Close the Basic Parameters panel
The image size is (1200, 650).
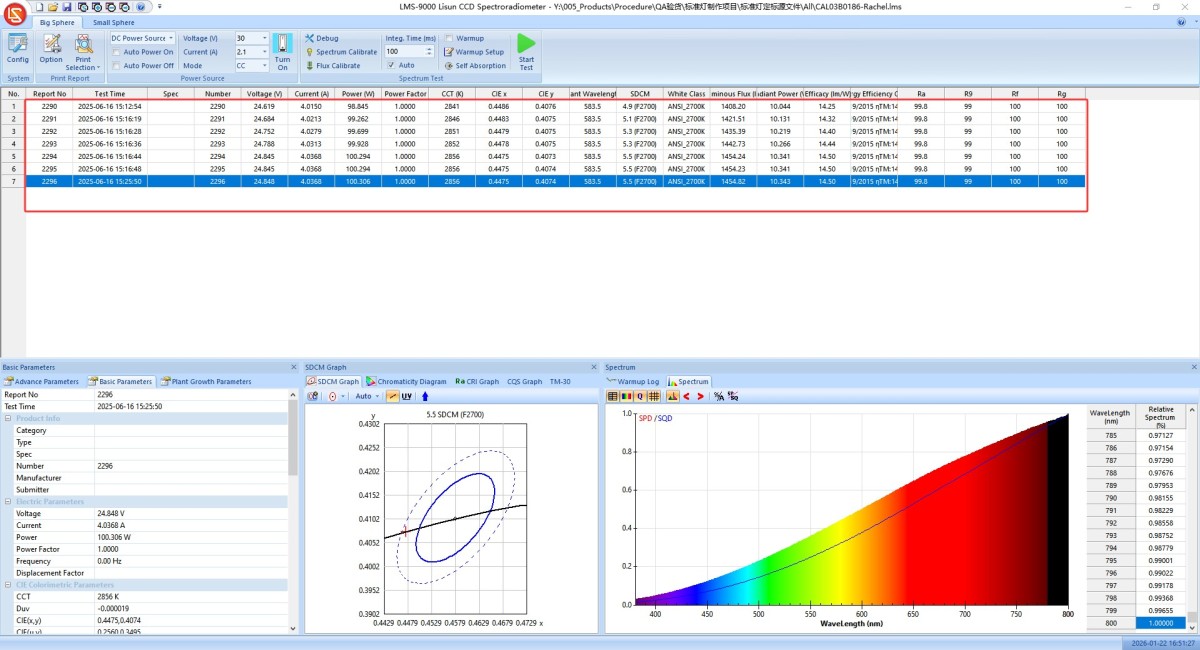[293, 367]
